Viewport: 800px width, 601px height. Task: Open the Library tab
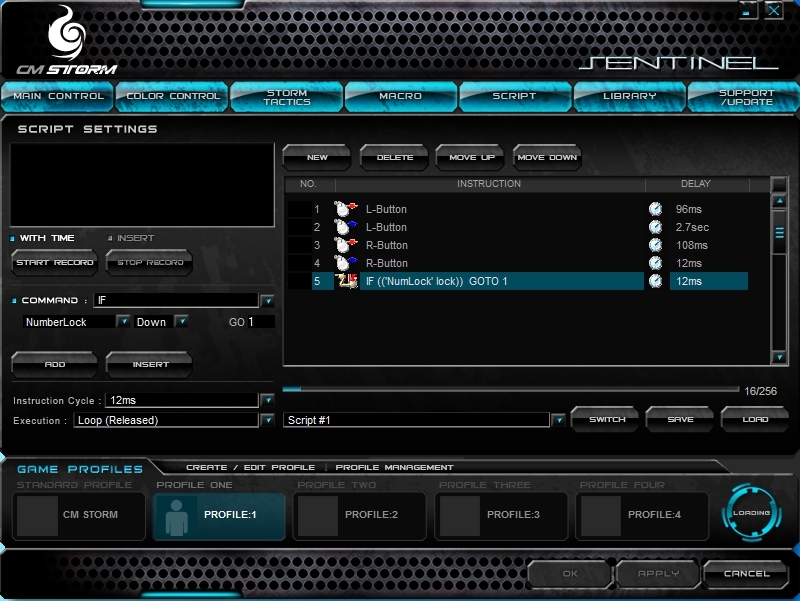(630, 96)
